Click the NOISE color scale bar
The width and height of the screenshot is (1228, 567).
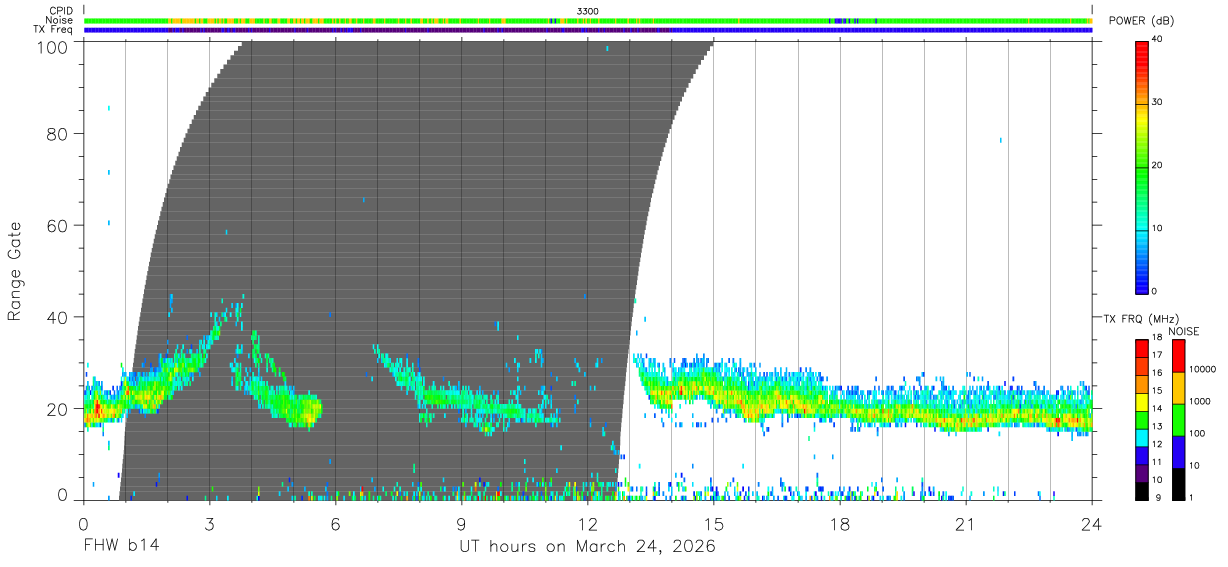click(1177, 420)
